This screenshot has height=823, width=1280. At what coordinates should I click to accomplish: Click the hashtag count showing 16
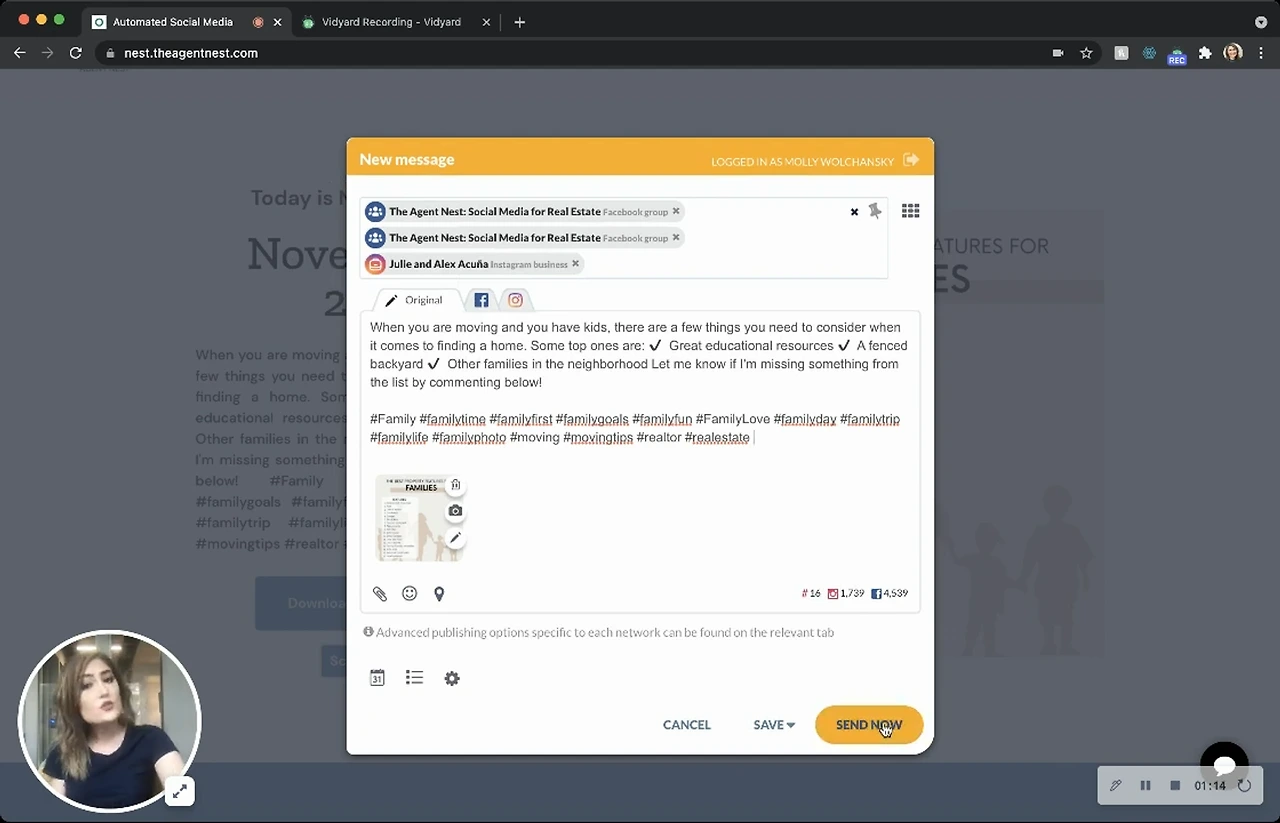811,593
